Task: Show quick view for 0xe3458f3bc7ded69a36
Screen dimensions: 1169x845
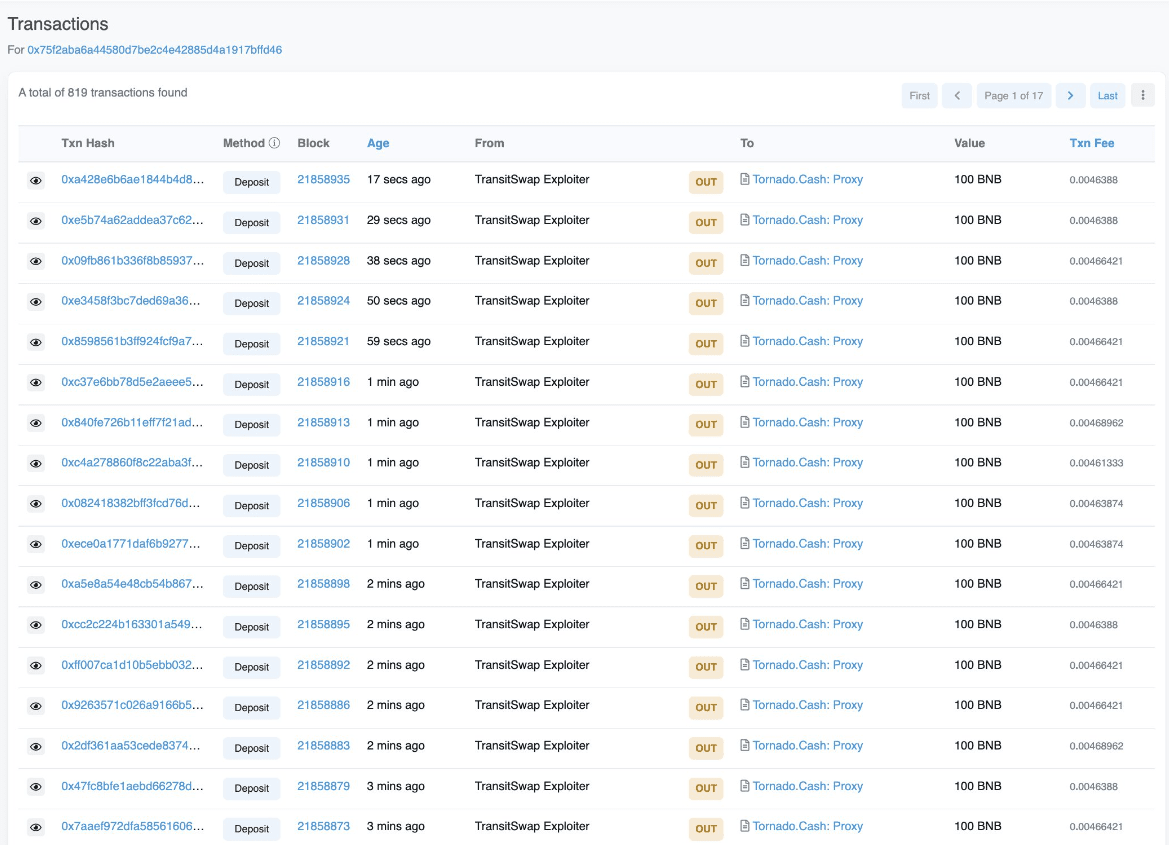Action: pos(36,302)
